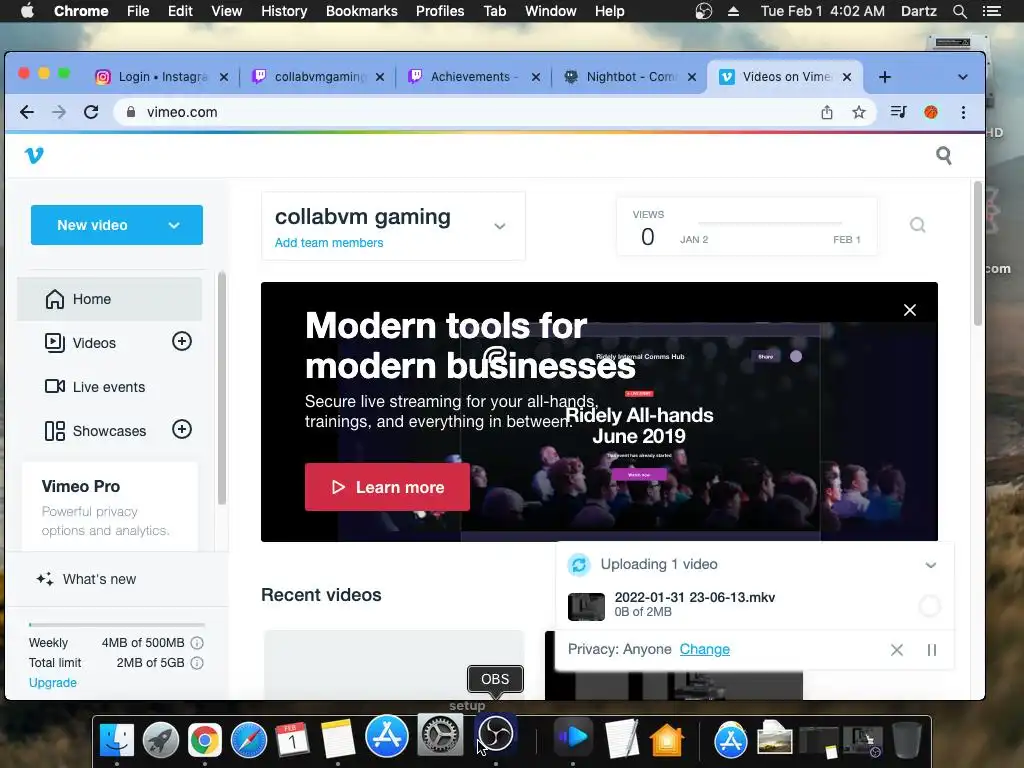Pause the video upload
This screenshot has height=768, width=1024.
point(932,650)
